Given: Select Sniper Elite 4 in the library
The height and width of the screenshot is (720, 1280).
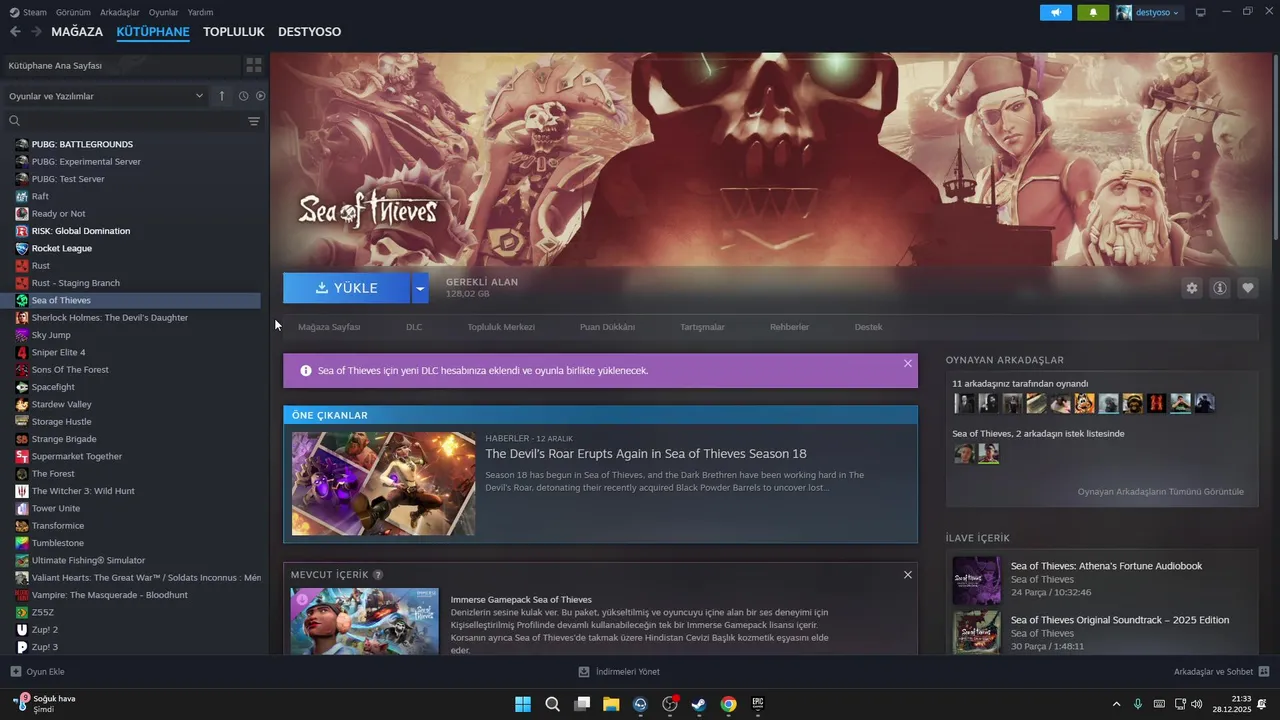Looking at the screenshot, I should (x=133, y=352).
